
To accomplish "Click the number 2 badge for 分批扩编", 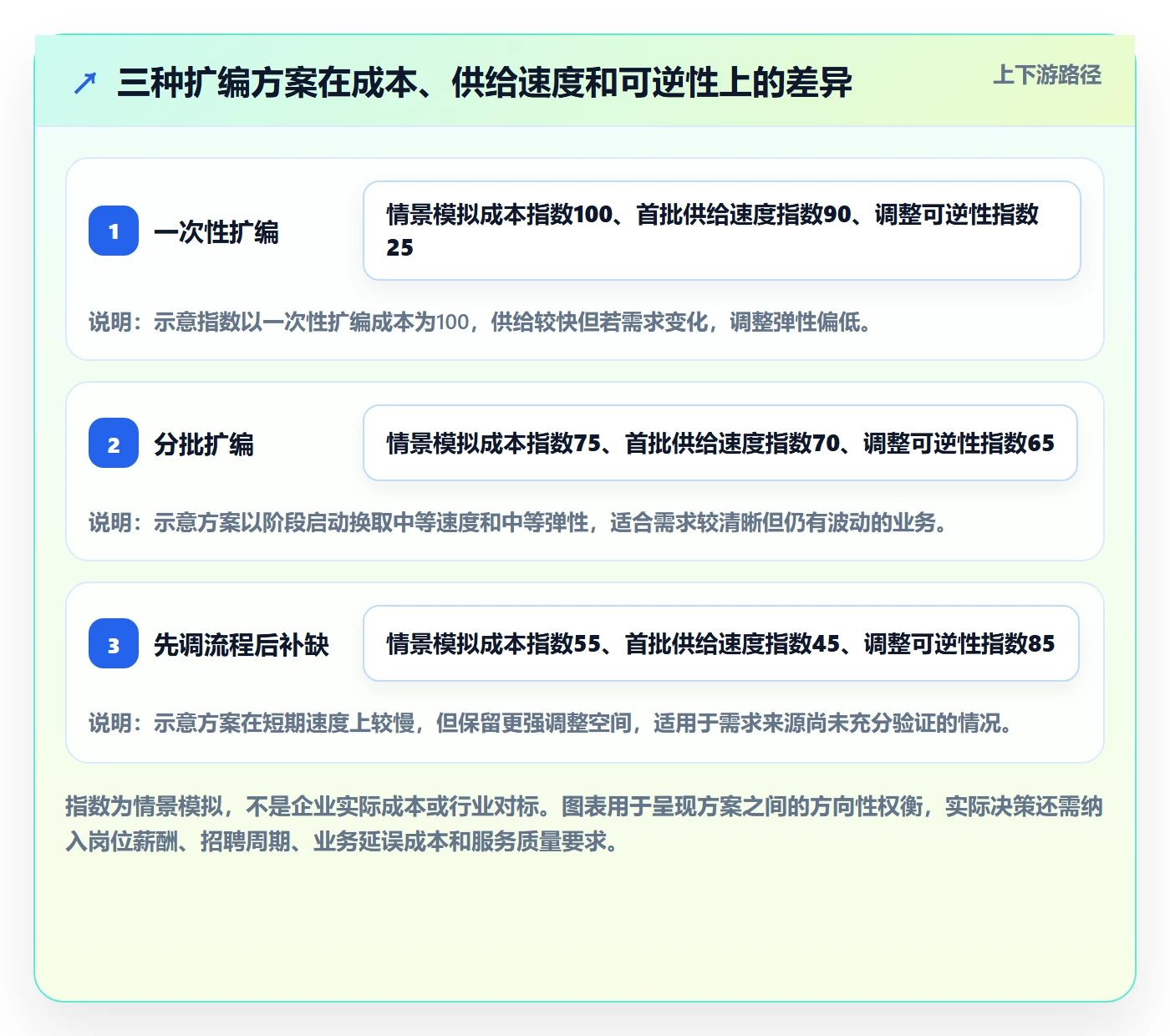I will click(114, 443).
